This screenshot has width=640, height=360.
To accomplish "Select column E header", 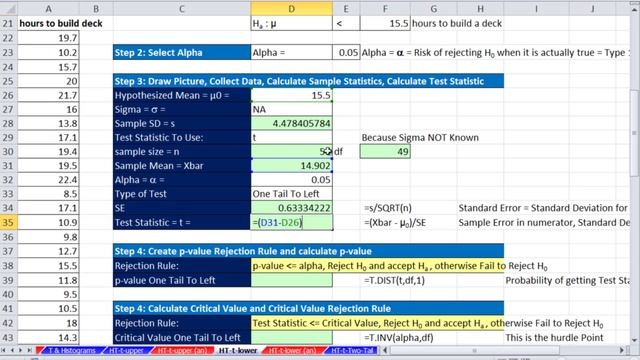I will click(x=346, y=9).
